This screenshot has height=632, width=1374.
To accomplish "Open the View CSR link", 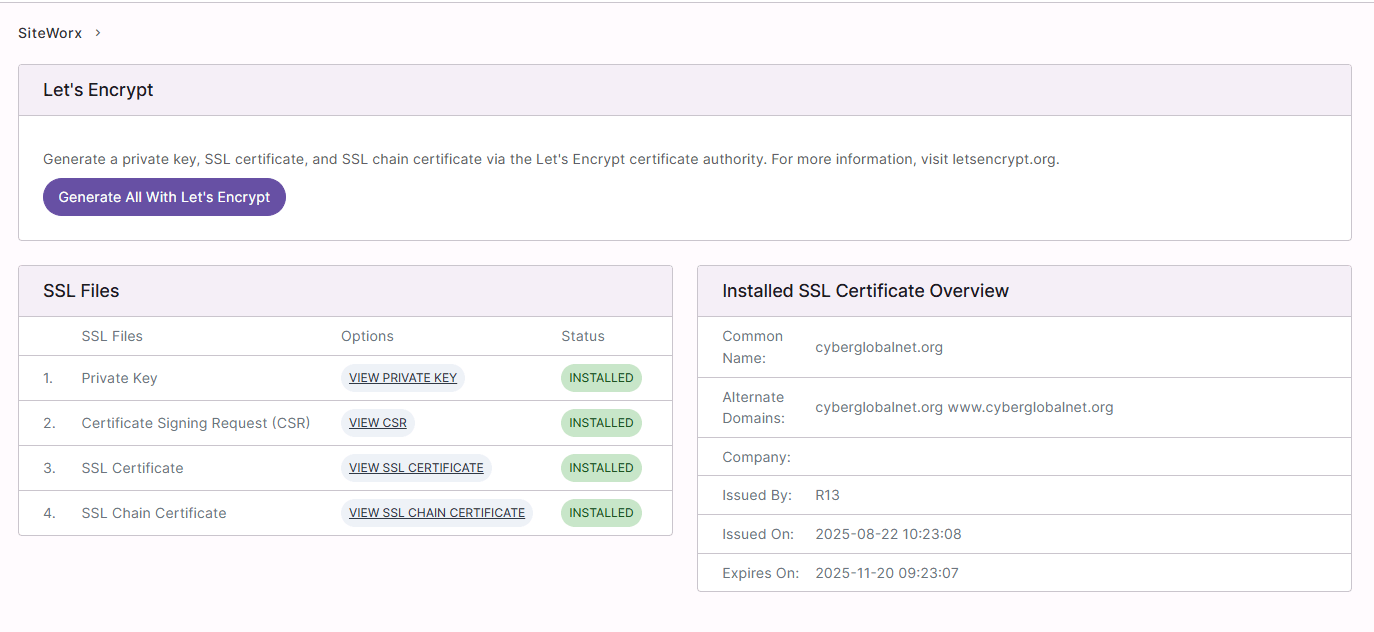I will coord(378,423).
